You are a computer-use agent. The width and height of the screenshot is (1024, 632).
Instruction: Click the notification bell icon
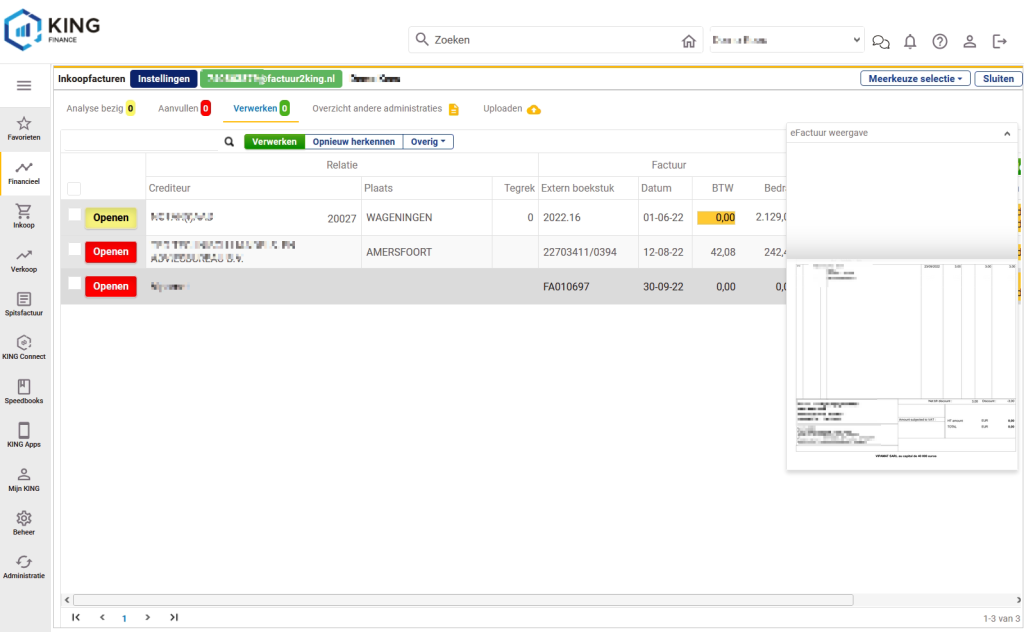910,41
